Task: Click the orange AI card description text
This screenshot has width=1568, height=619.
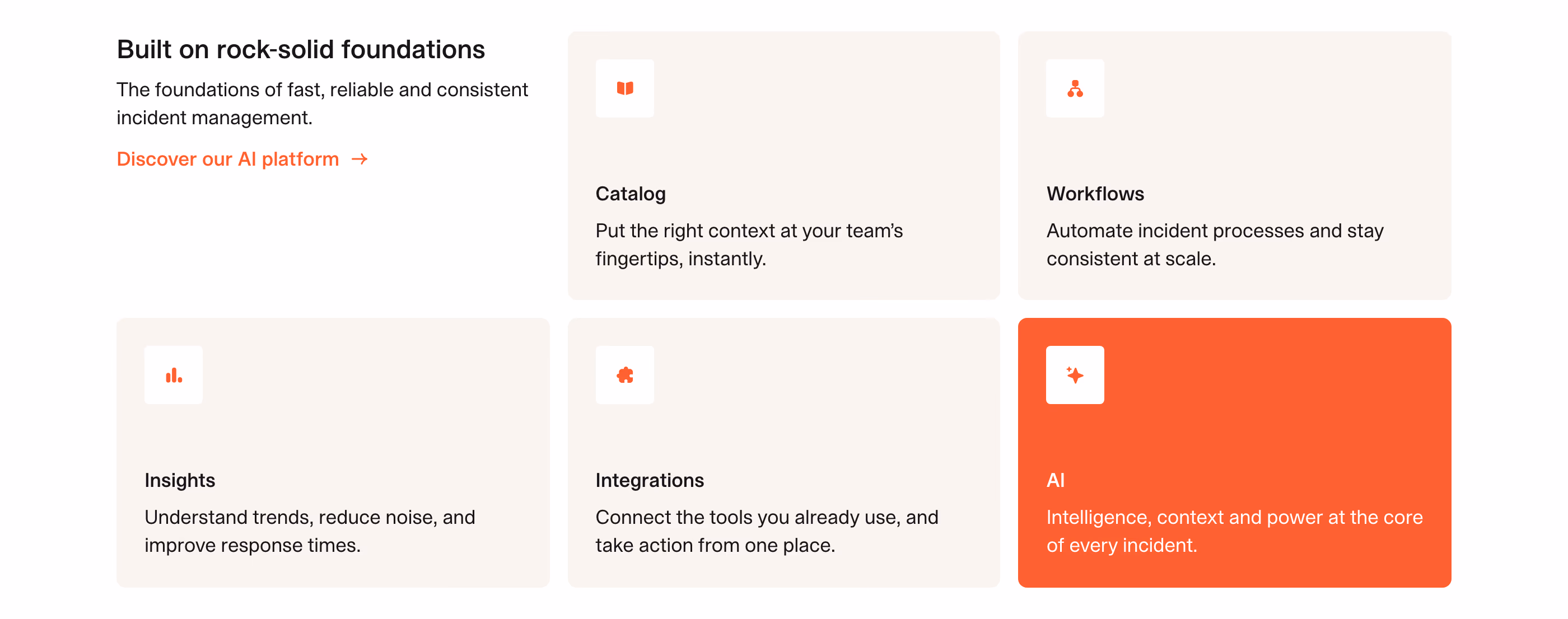Action: (x=1234, y=532)
